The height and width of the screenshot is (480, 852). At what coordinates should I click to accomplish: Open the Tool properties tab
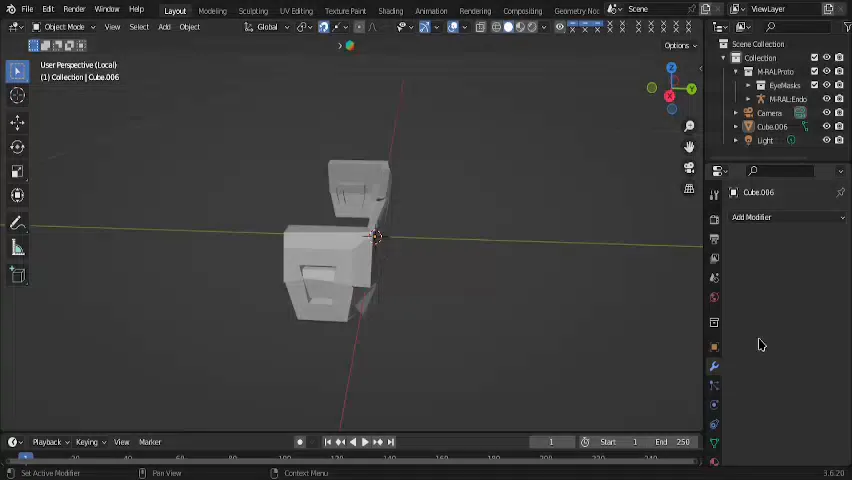coord(714,195)
